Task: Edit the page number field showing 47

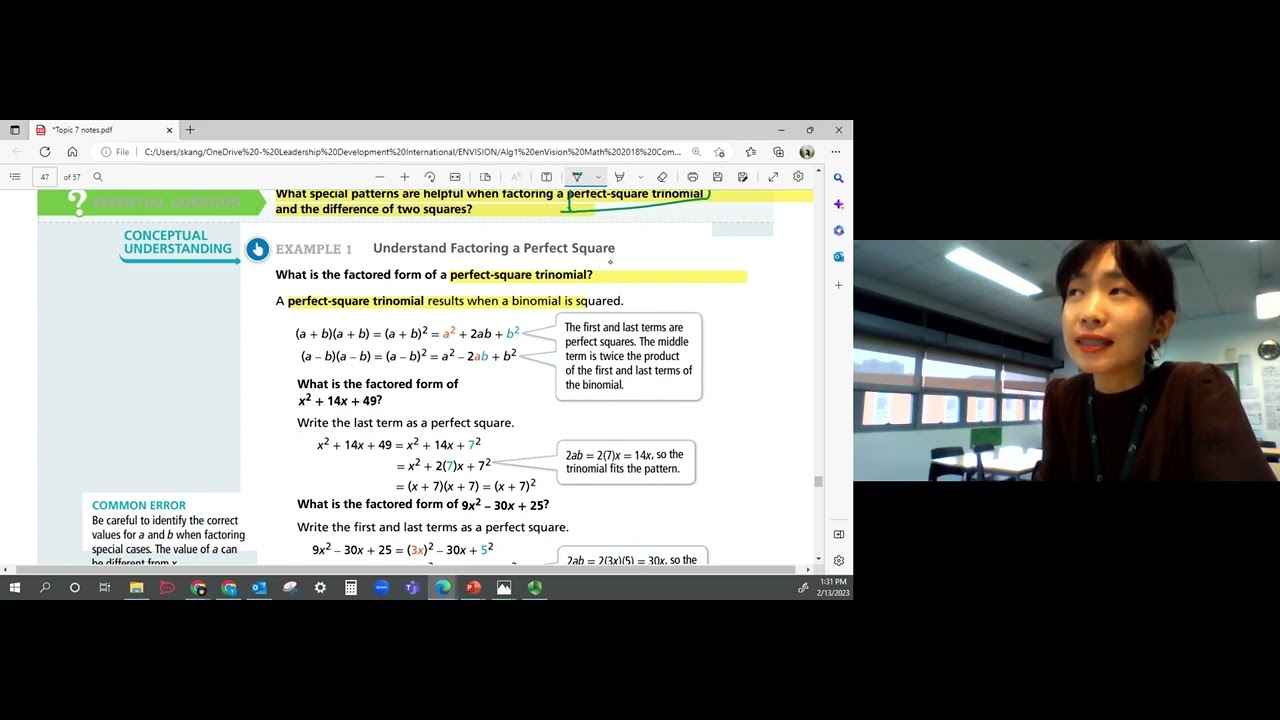Action: pyautogui.click(x=45, y=177)
